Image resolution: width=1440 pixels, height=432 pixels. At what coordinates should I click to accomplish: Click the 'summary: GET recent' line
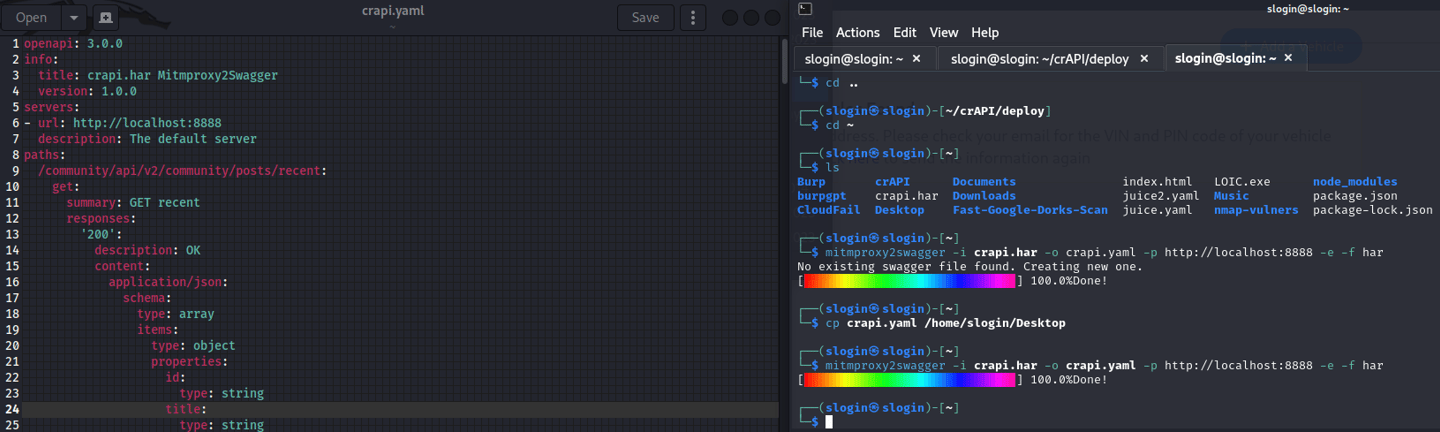(x=133, y=203)
